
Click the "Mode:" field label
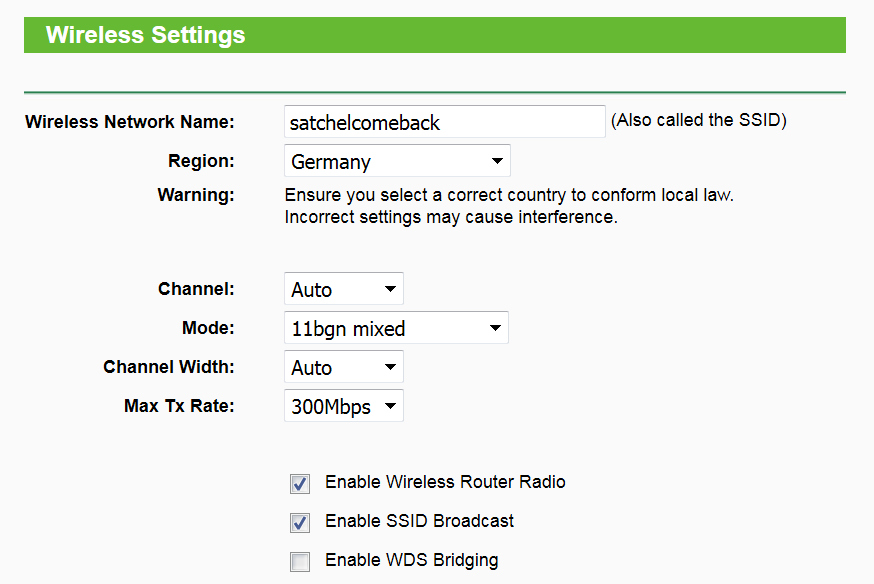[x=208, y=328]
